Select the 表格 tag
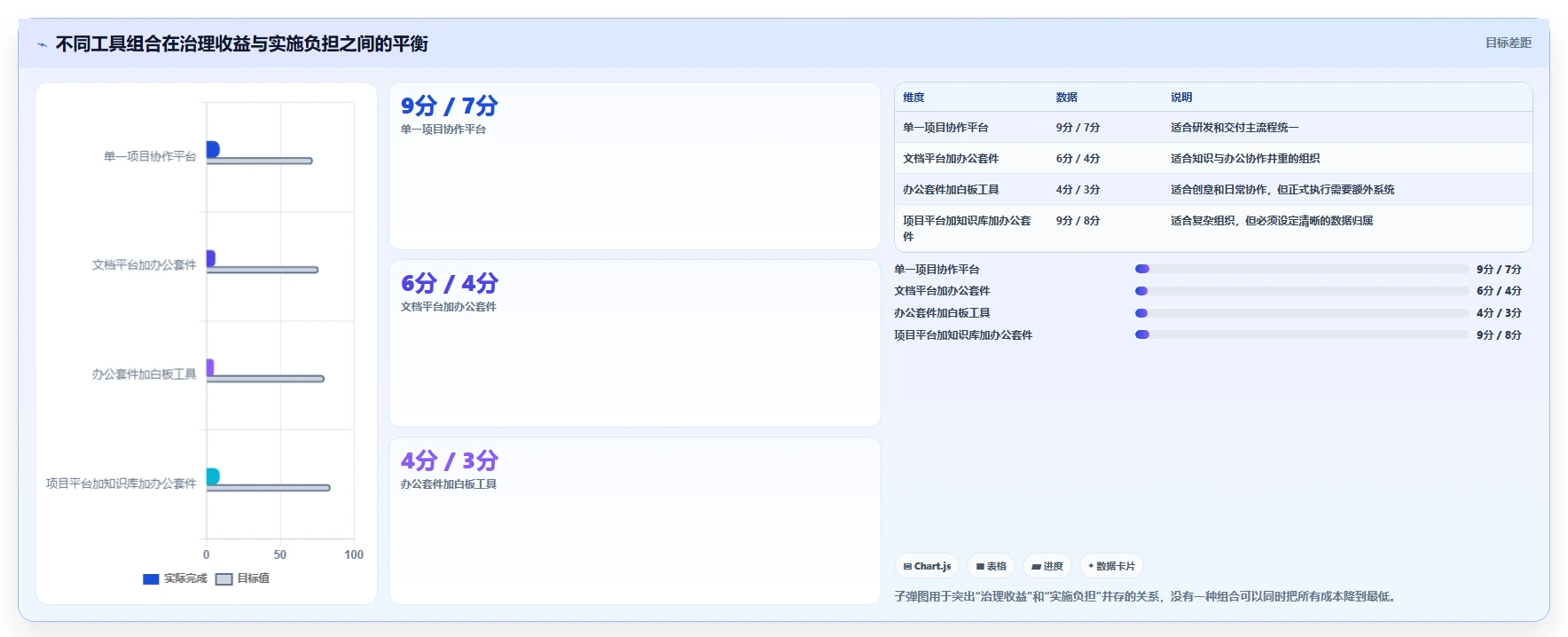 [x=991, y=566]
